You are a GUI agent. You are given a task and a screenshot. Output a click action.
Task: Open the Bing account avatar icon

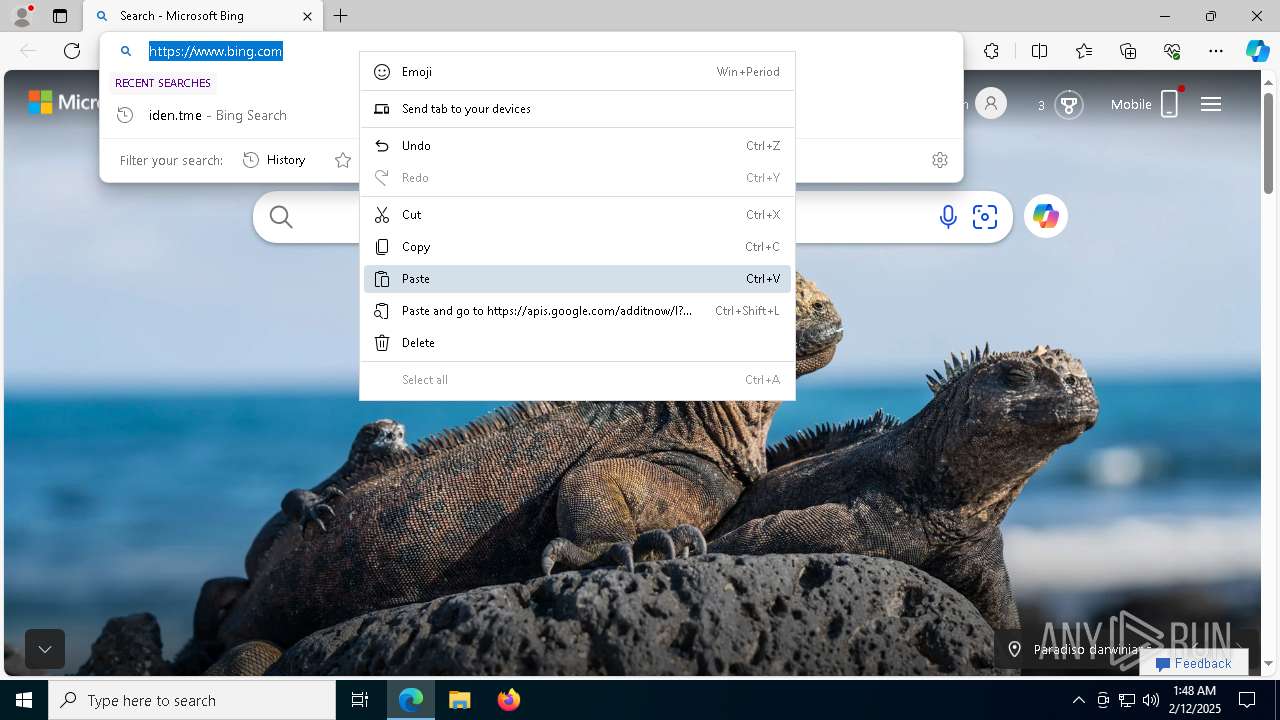(991, 104)
